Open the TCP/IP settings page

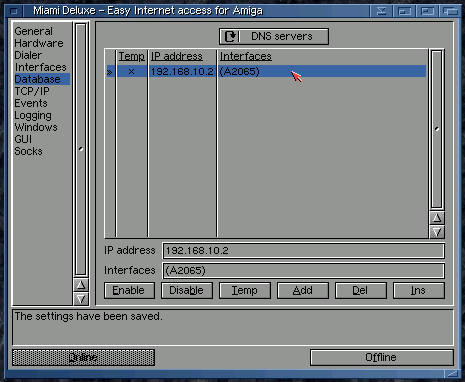point(32,91)
